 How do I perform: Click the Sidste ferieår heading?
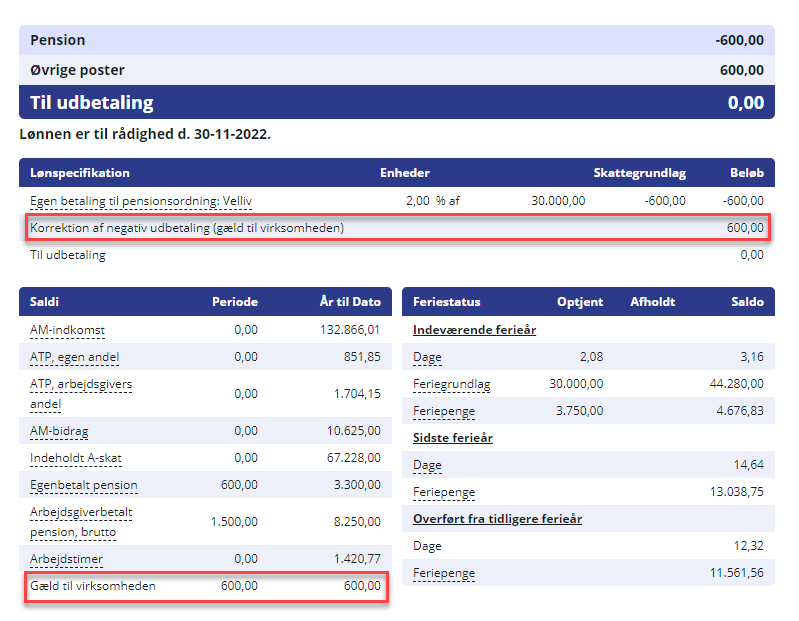(452, 438)
